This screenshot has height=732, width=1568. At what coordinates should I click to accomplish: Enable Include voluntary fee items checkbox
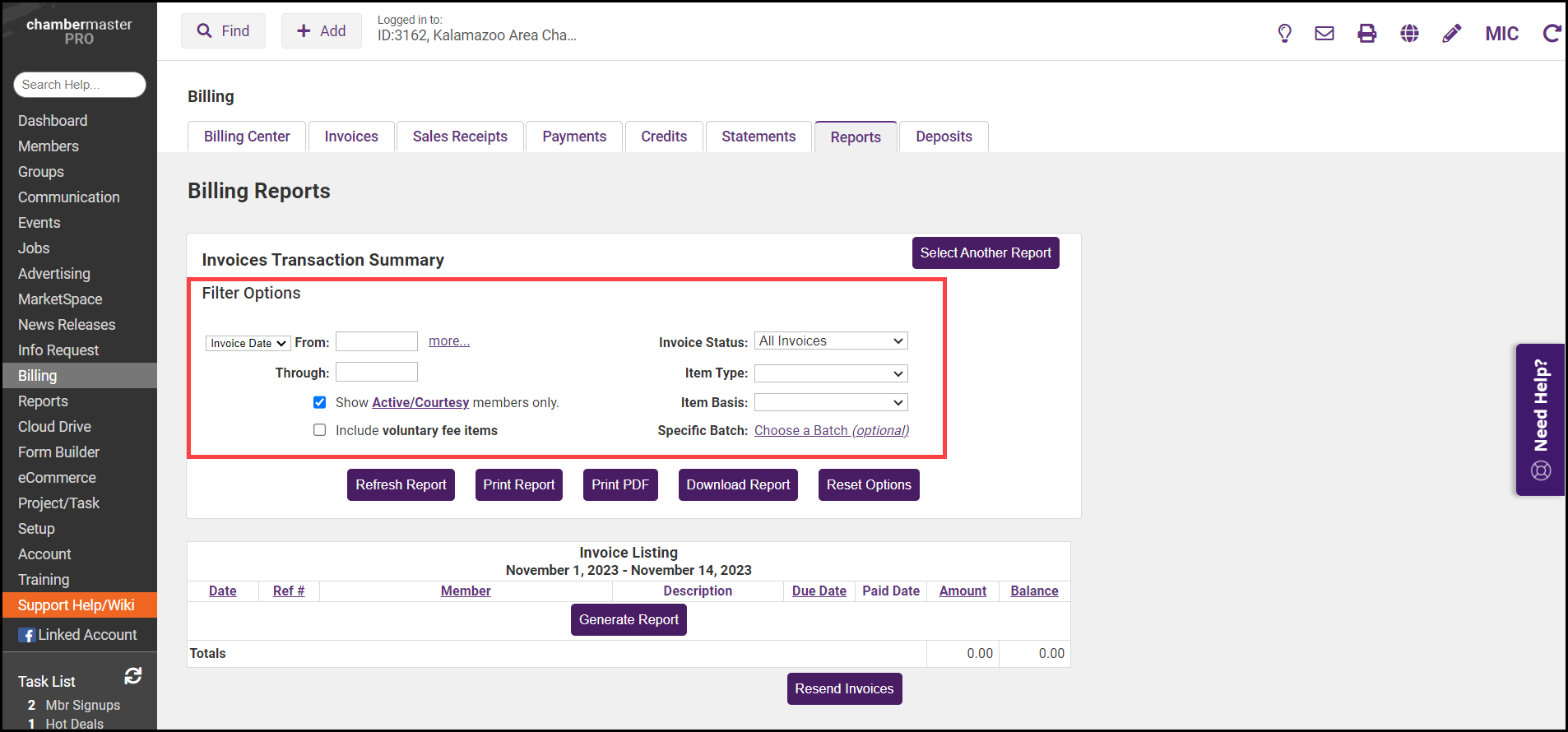[x=319, y=430]
